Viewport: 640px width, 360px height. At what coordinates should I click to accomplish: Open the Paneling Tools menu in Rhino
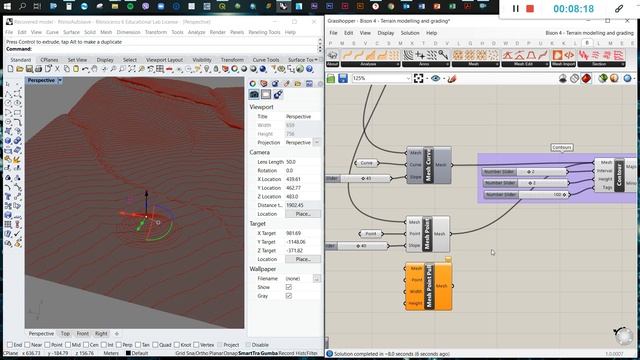point(264,32)
